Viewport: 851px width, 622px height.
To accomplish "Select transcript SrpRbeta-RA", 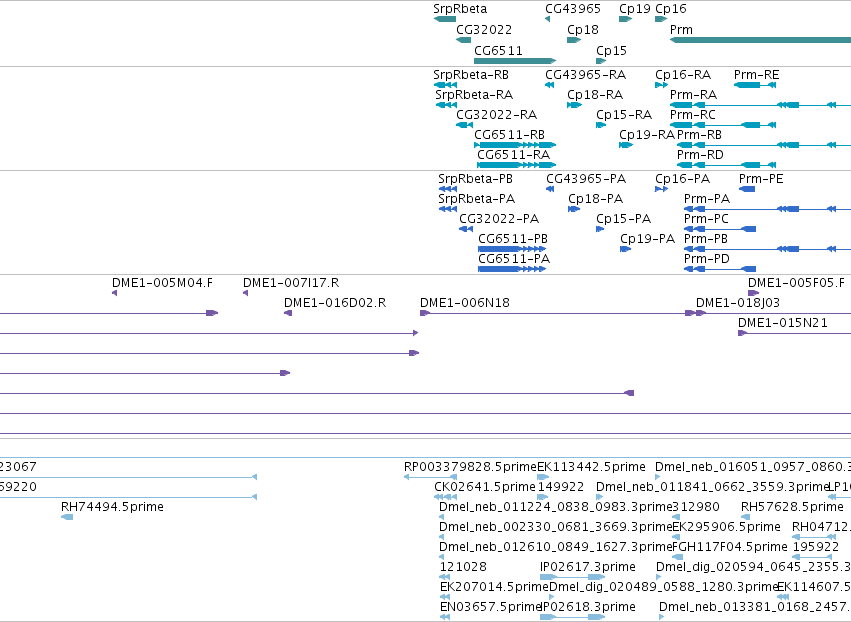I will (x=446, y=105).
